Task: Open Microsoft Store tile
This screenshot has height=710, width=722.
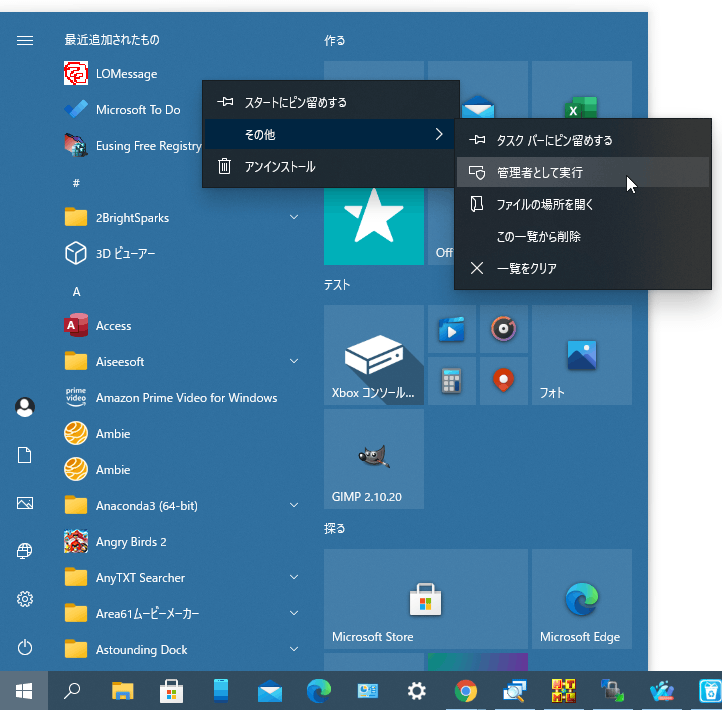Action: [x=425, y=599]
